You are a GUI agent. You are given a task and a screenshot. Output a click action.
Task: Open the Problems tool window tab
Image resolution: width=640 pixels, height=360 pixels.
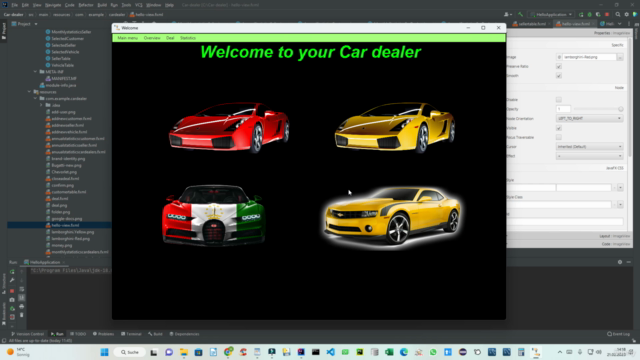pyautogui.click(x=103, y=334)
